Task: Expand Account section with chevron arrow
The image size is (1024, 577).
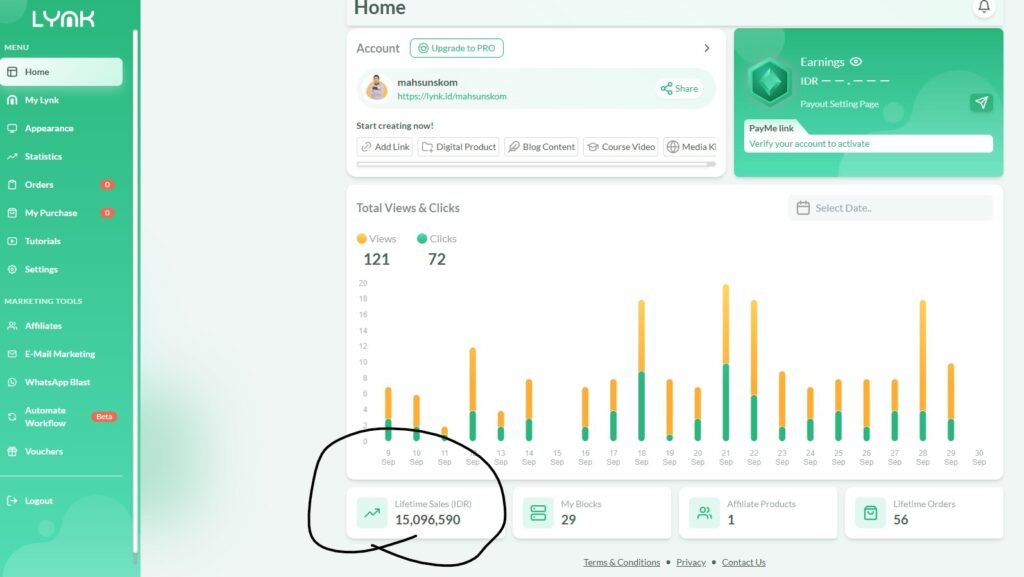Action: [707, 48]
